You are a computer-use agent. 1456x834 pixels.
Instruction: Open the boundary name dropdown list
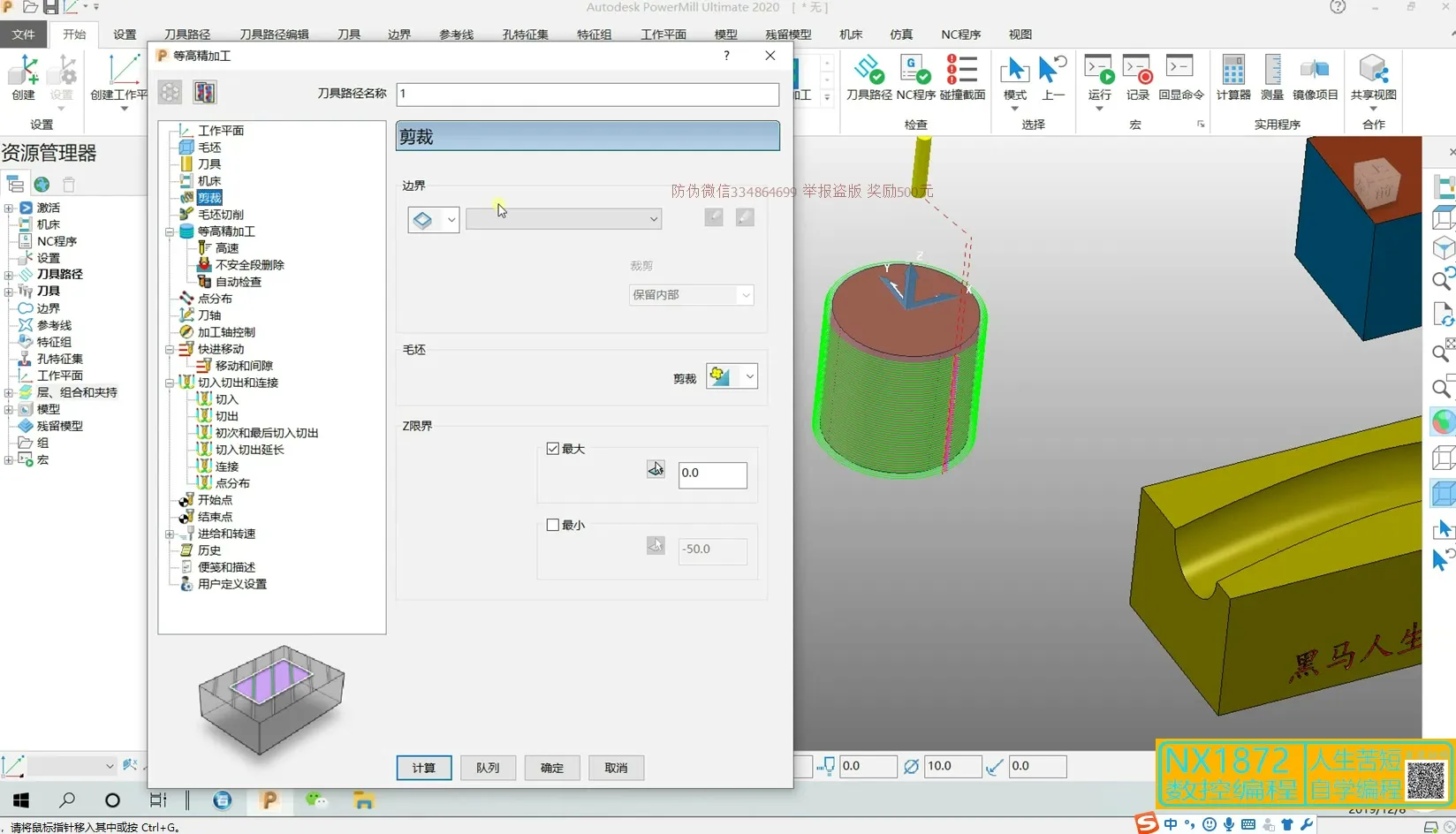[x=653, y=219]
